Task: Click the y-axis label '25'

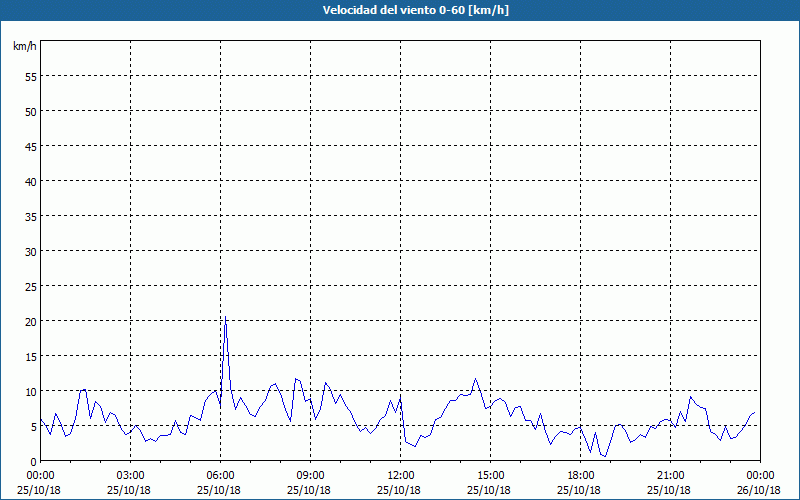Action: tap(31, 287)
